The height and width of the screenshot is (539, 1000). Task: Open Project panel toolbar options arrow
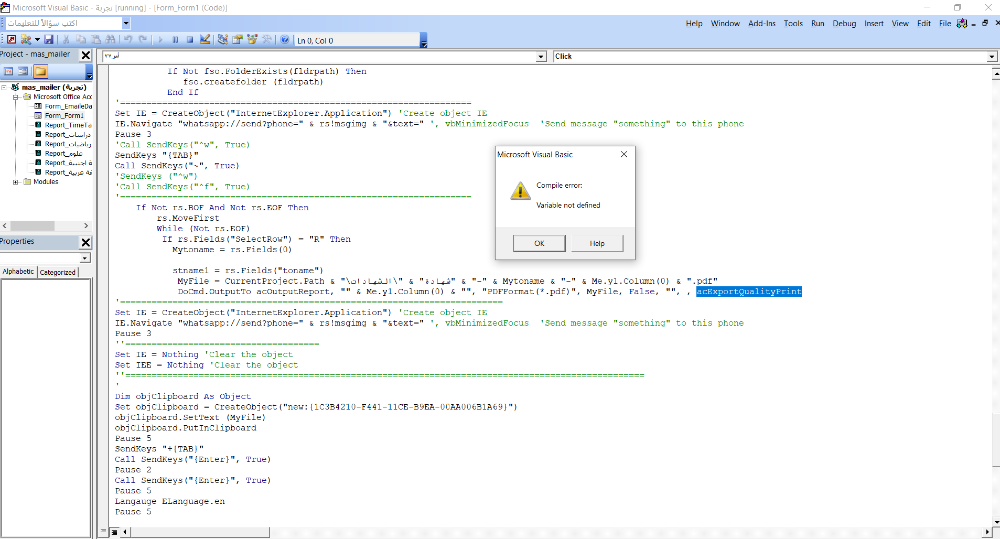click(x=89, y=73)
